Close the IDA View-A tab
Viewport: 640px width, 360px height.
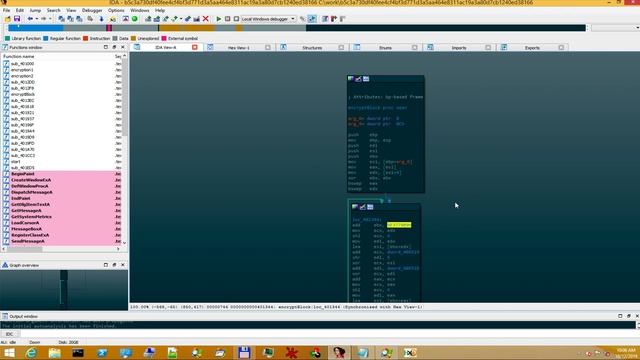pos(195,47)
